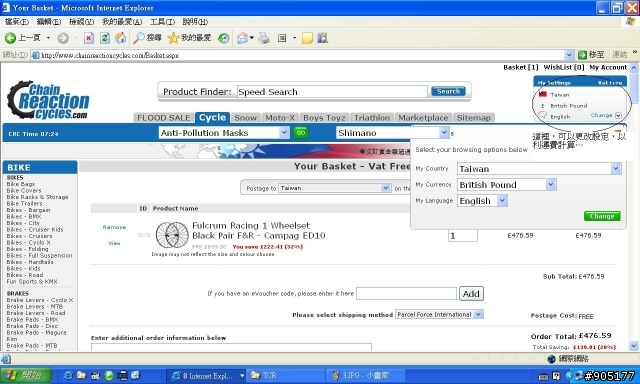Switch to the 3.JPG Paint taskbar item

pyautogui.click(x=365, y=375)
